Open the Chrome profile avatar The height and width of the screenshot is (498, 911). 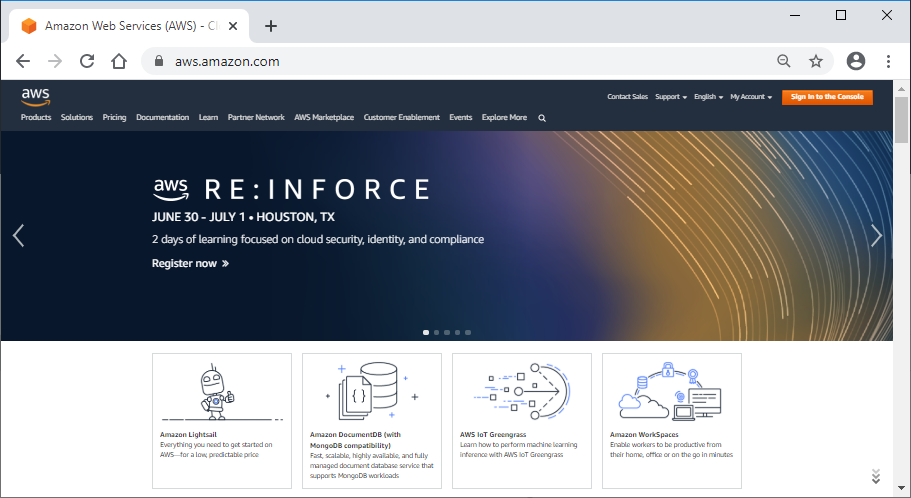(x=856, y=61)
